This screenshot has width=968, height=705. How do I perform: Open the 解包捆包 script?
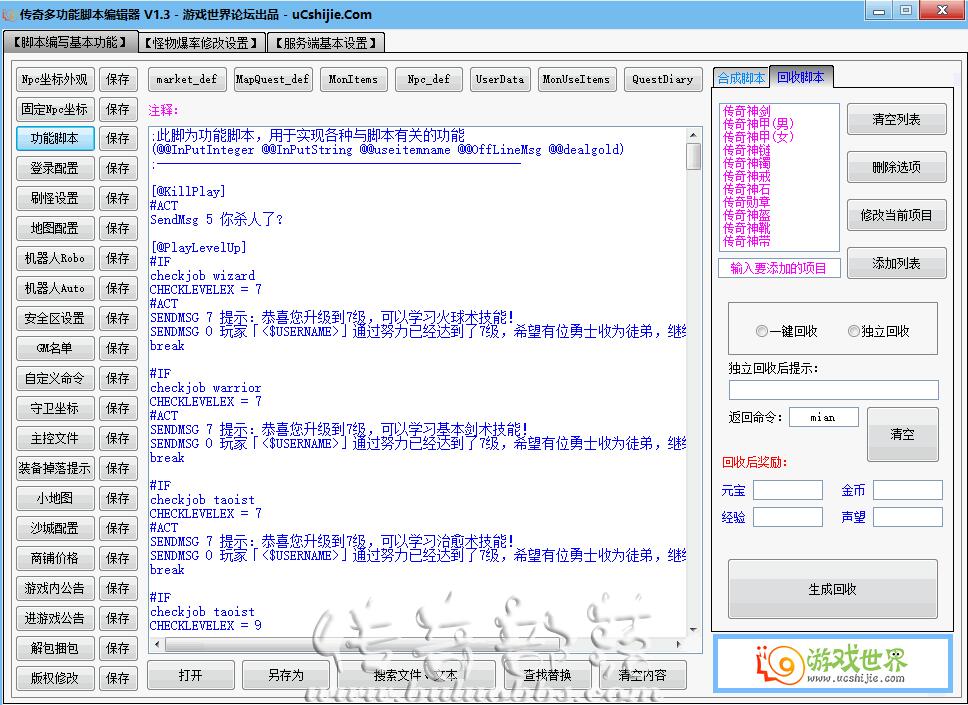[x=55, y=648]
